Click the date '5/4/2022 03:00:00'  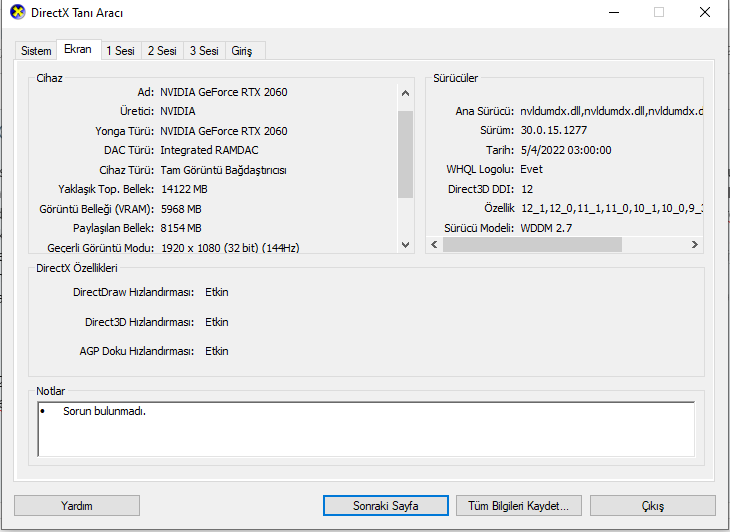tap(566, 150)
